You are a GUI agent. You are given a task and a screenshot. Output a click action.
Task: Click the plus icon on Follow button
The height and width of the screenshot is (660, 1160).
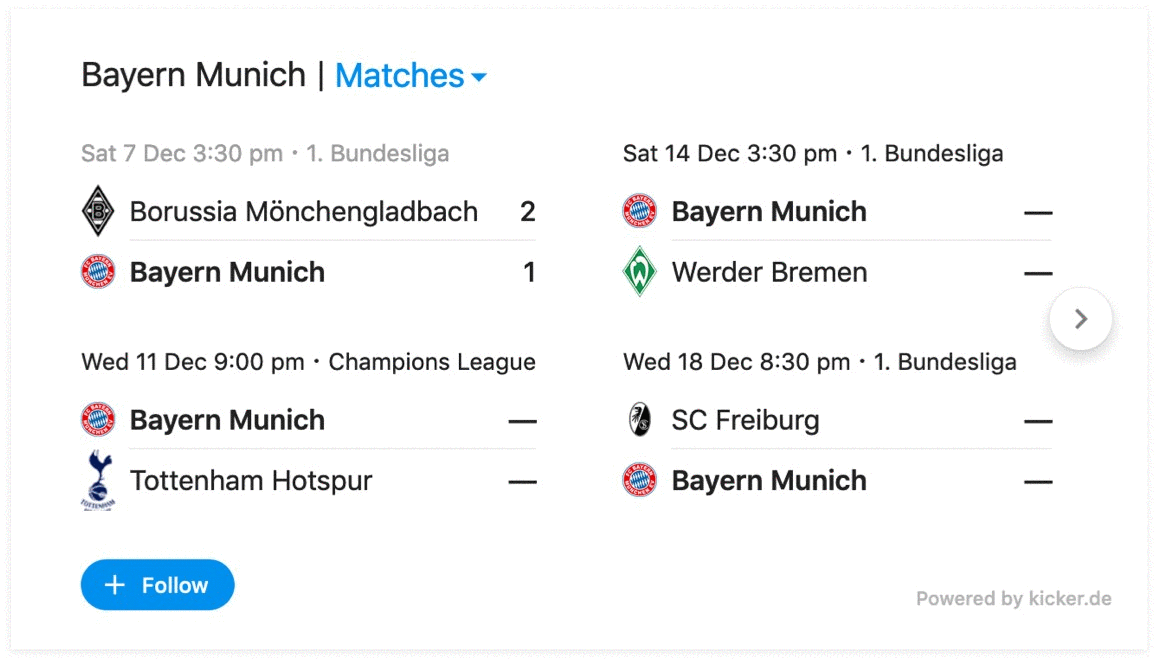tap(115, 585)
